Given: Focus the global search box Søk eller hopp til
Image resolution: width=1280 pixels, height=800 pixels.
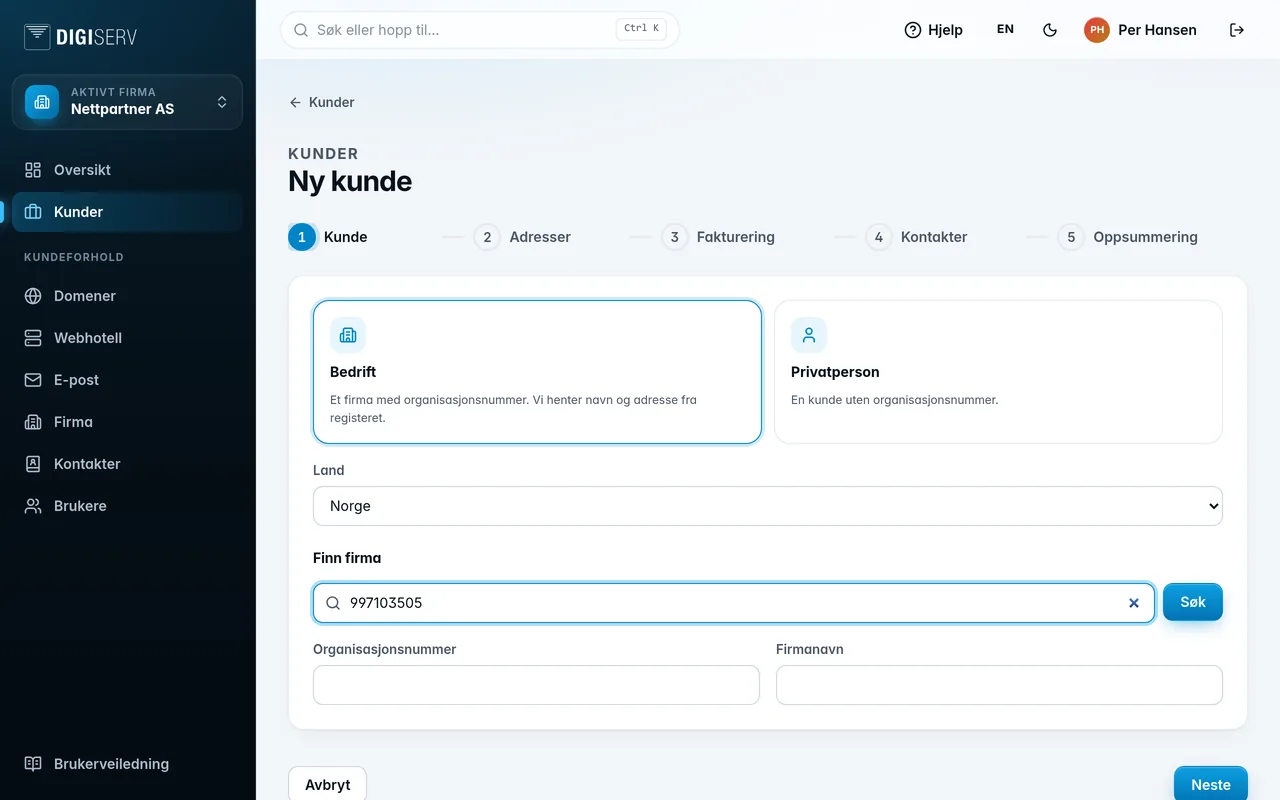Looking at the screenshot, I should (x=480, y=30).
